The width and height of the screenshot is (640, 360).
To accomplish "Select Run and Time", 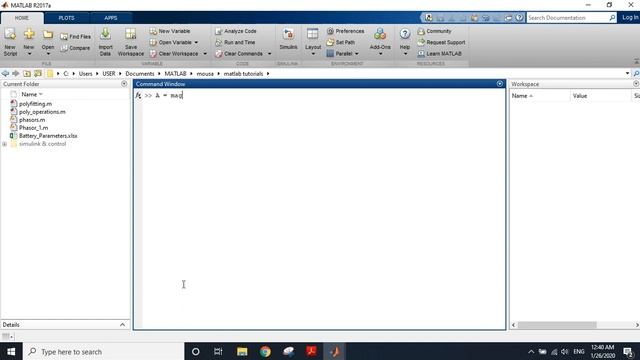I will click(x=235, y=42).
